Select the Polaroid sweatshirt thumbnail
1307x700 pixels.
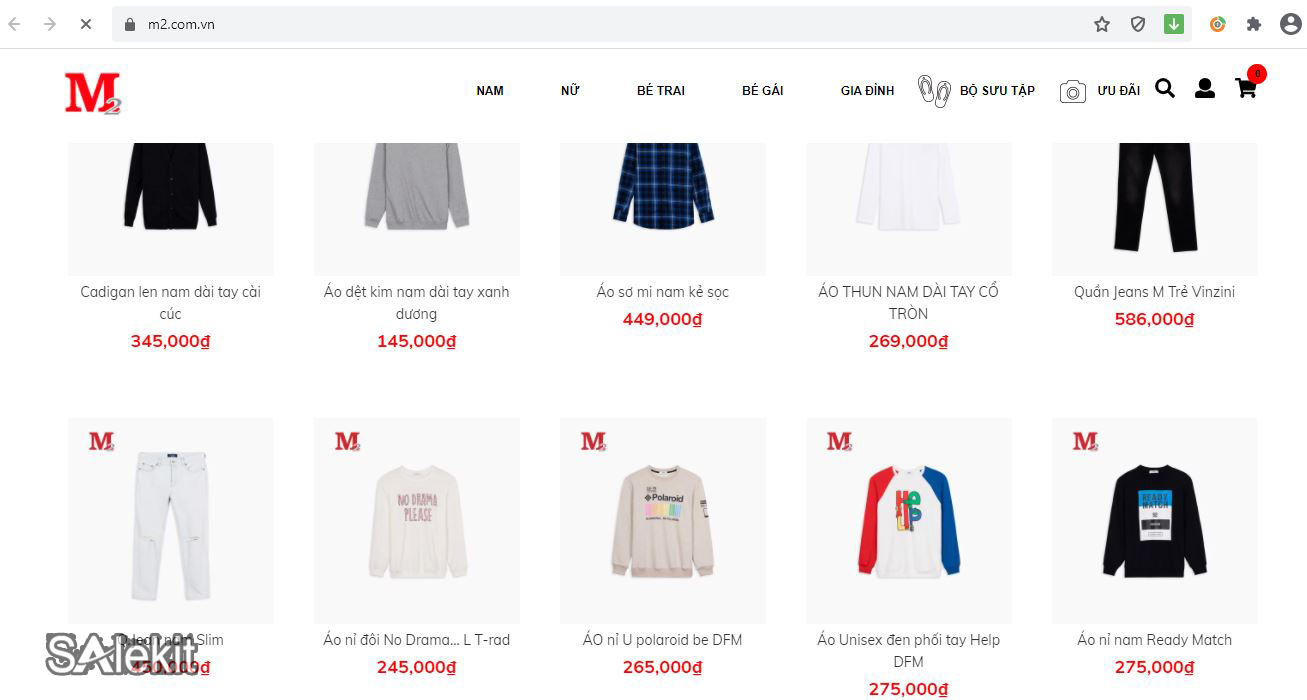[x=663, y=521]
